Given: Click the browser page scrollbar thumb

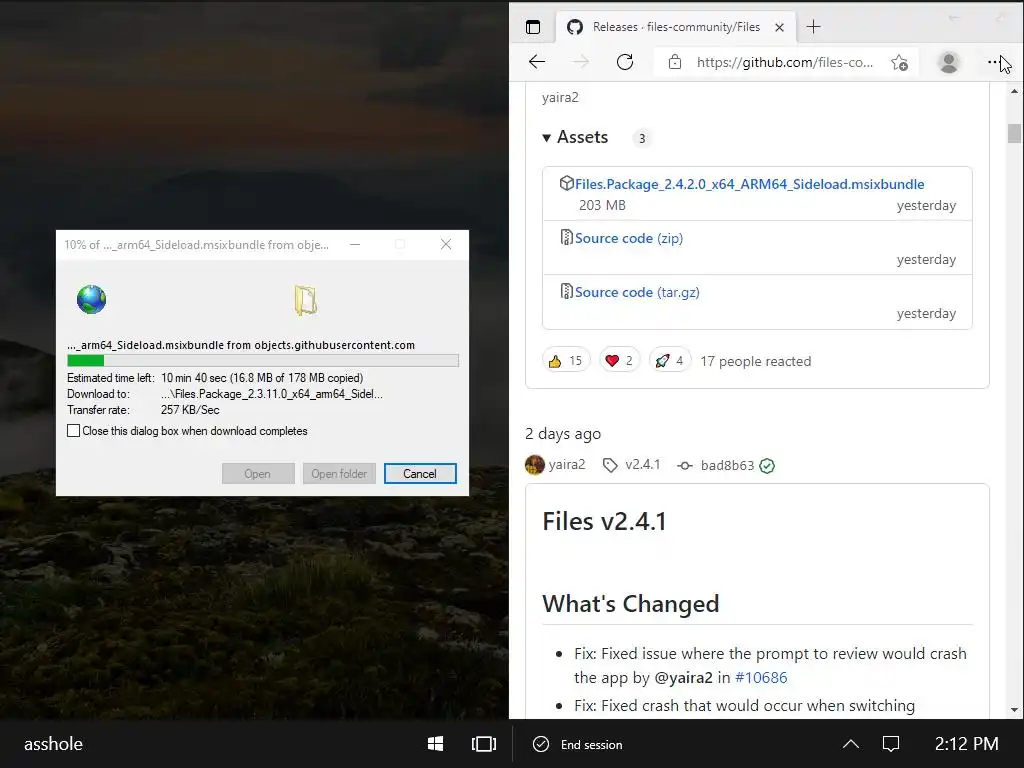Looking at the screenshot, I should click(x=1014, y=133).
